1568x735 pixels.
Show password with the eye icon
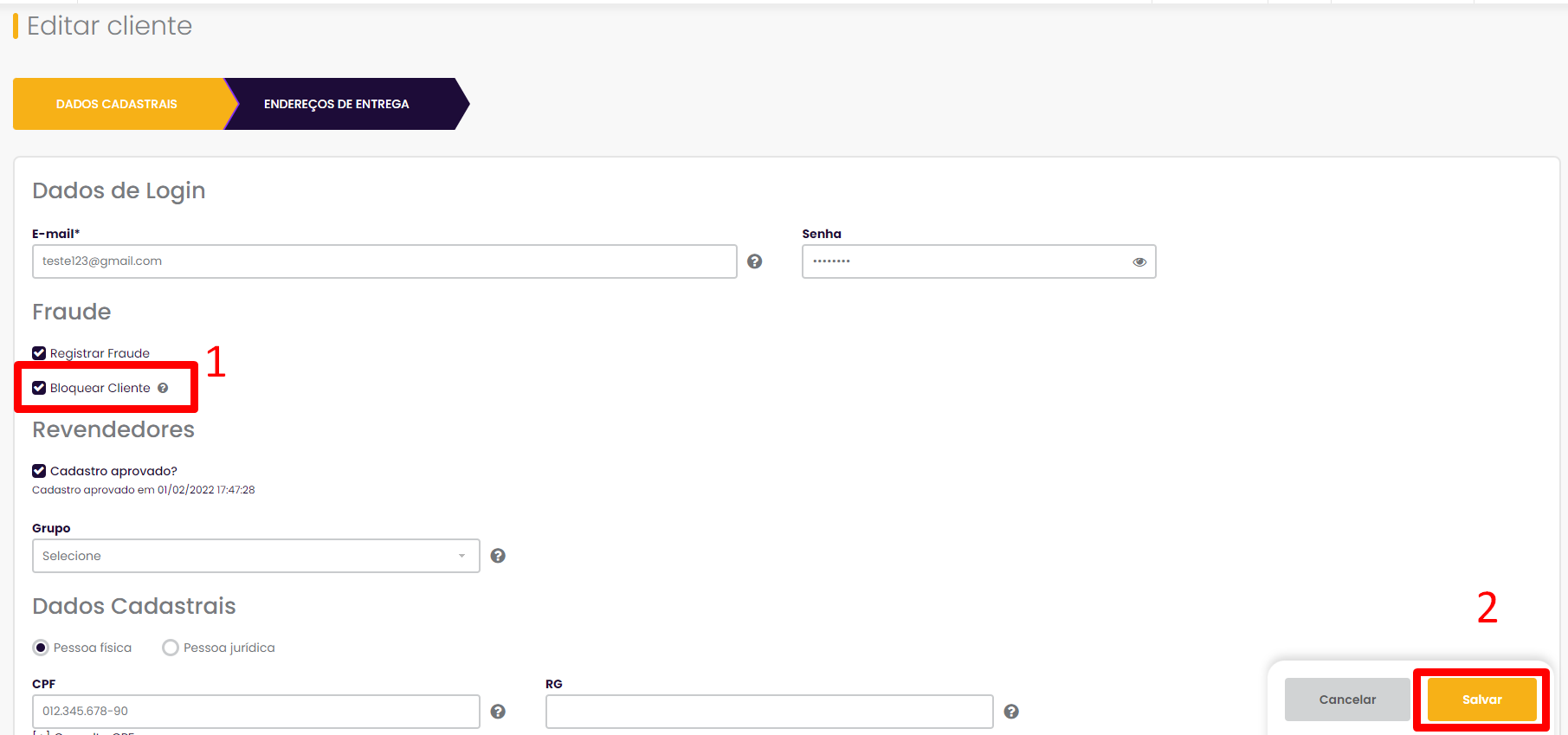click(x=1139, y=261)
